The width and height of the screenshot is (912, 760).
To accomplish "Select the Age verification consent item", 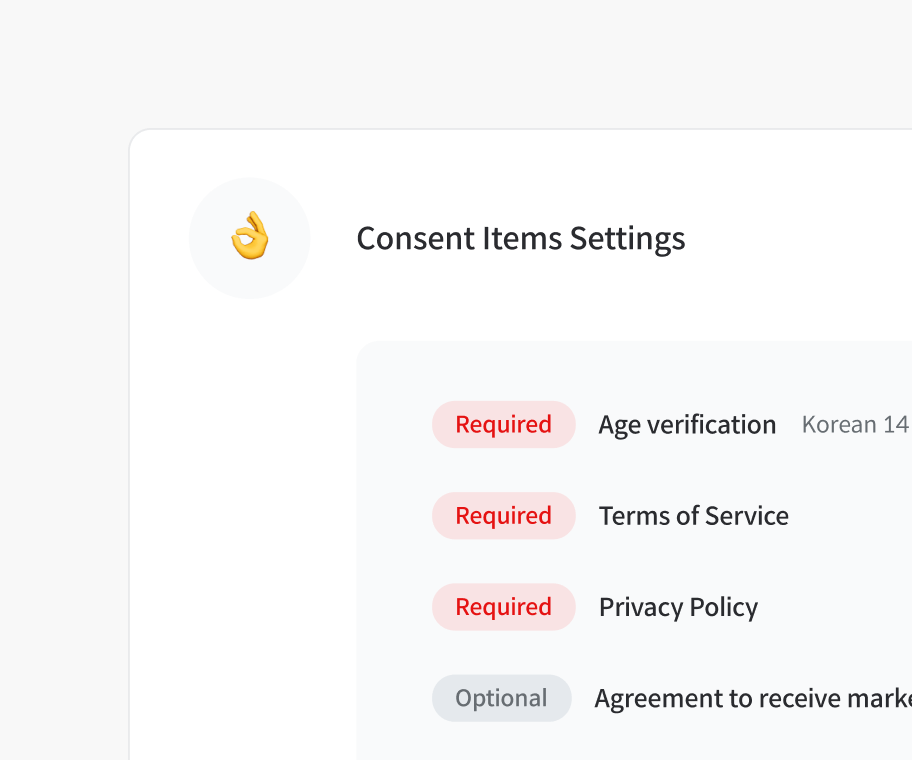I will pyautogui.click(x=687, y=425).
